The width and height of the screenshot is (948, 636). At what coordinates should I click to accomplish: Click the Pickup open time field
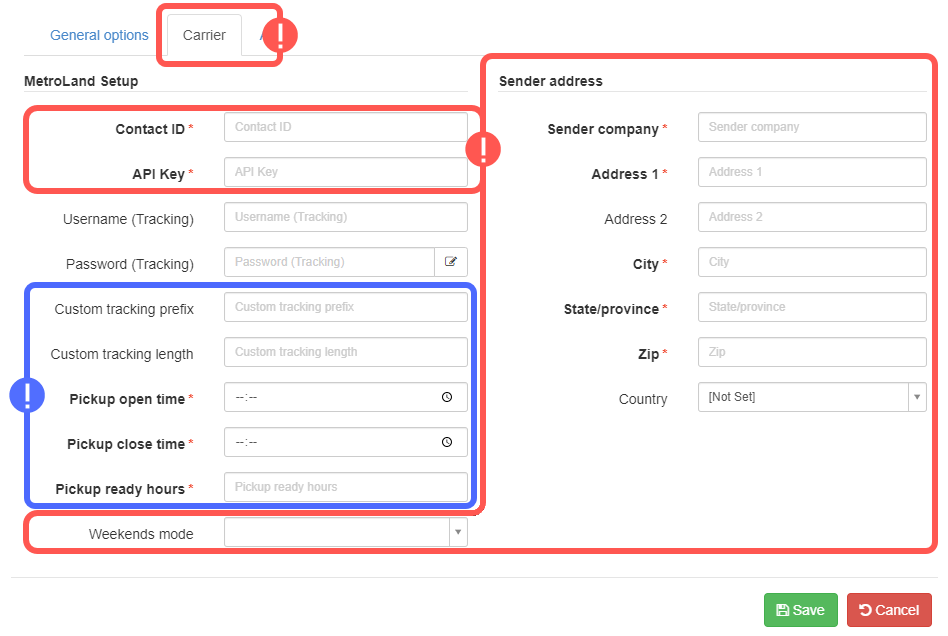(x=346, y=397)
